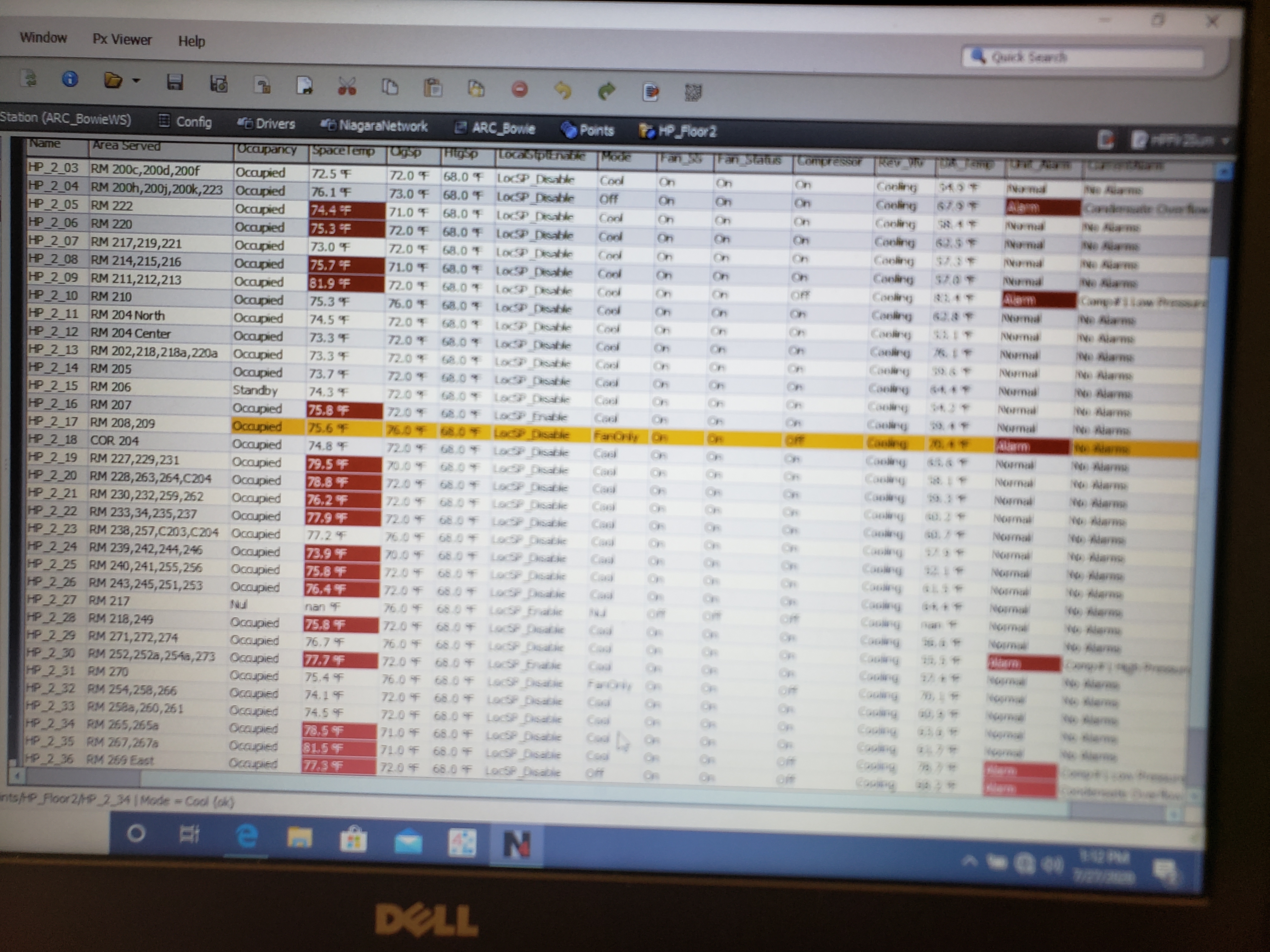Click the yellow Undo arrow

pyautogui.click(x=563, y=90)
